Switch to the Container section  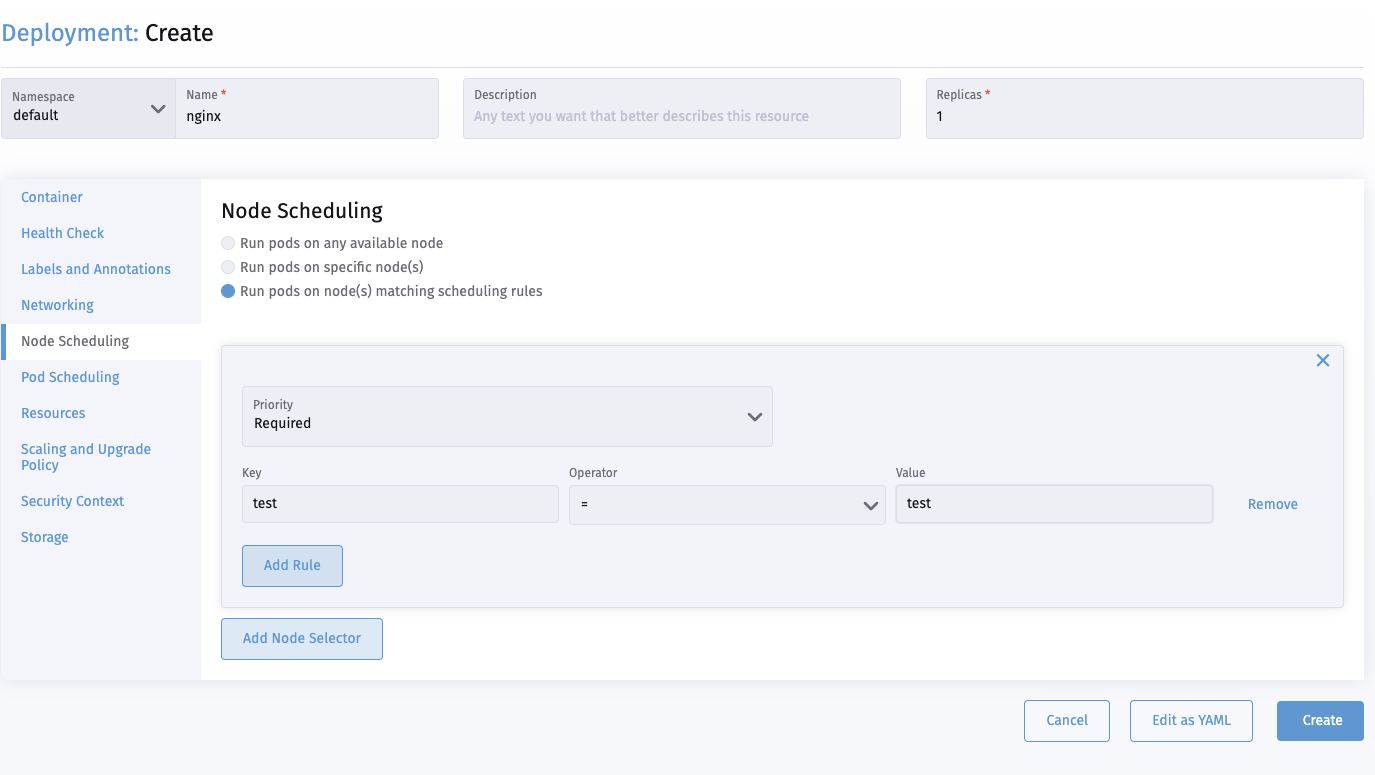click(51, 197)
